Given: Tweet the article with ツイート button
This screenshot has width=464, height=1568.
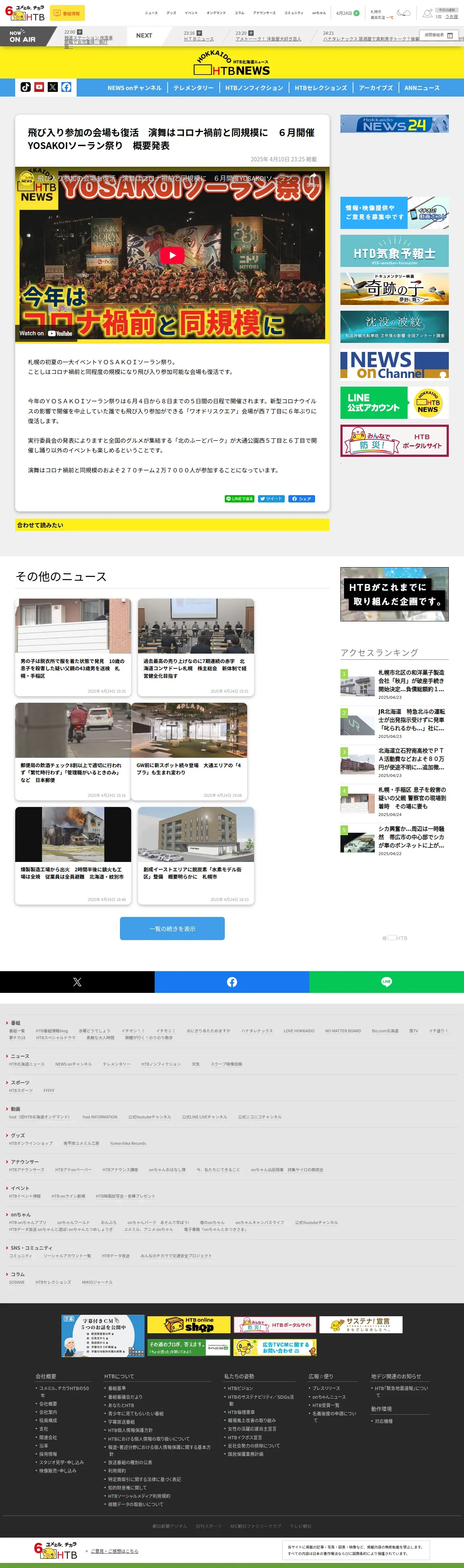Looking at the screenshot, I should click(271, 498).
